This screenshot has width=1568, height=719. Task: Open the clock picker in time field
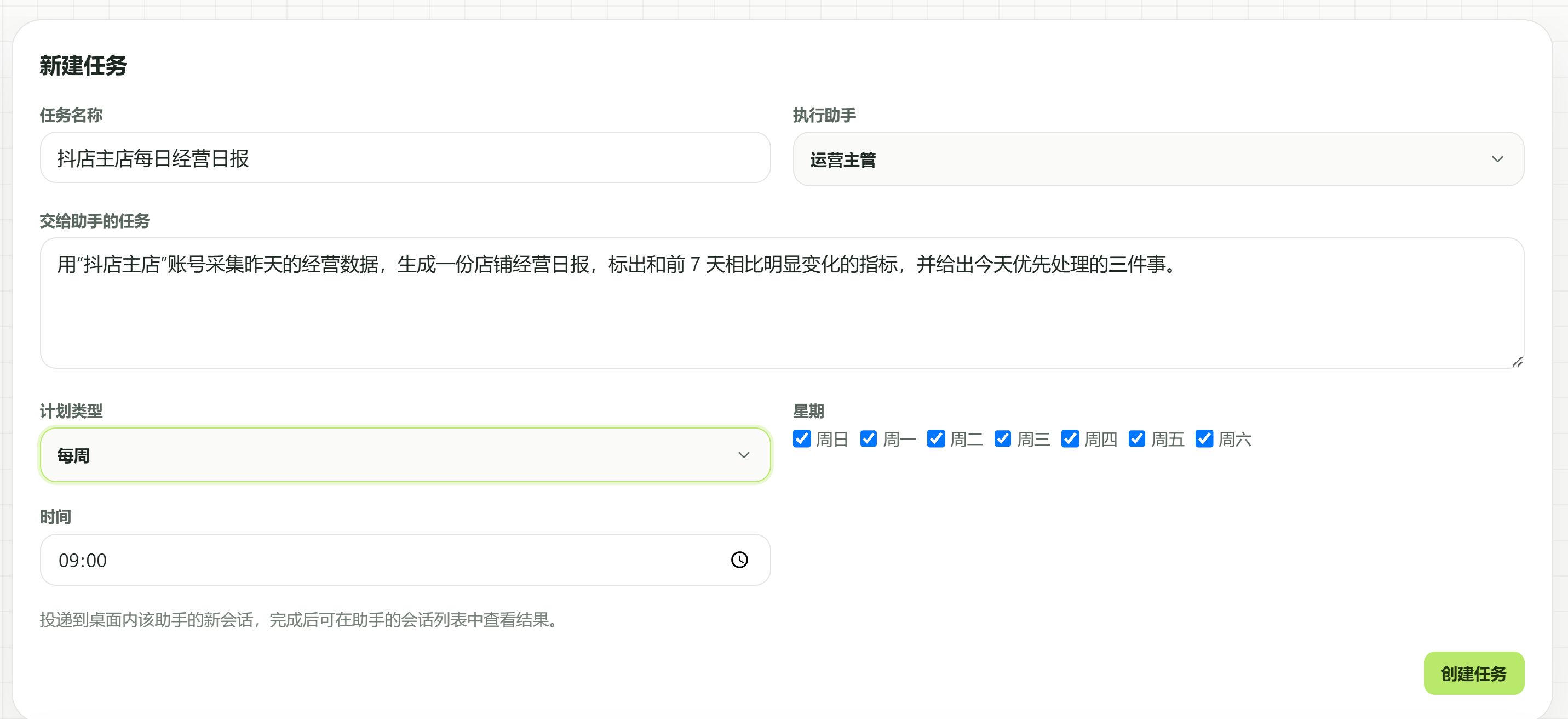(739, 560)
